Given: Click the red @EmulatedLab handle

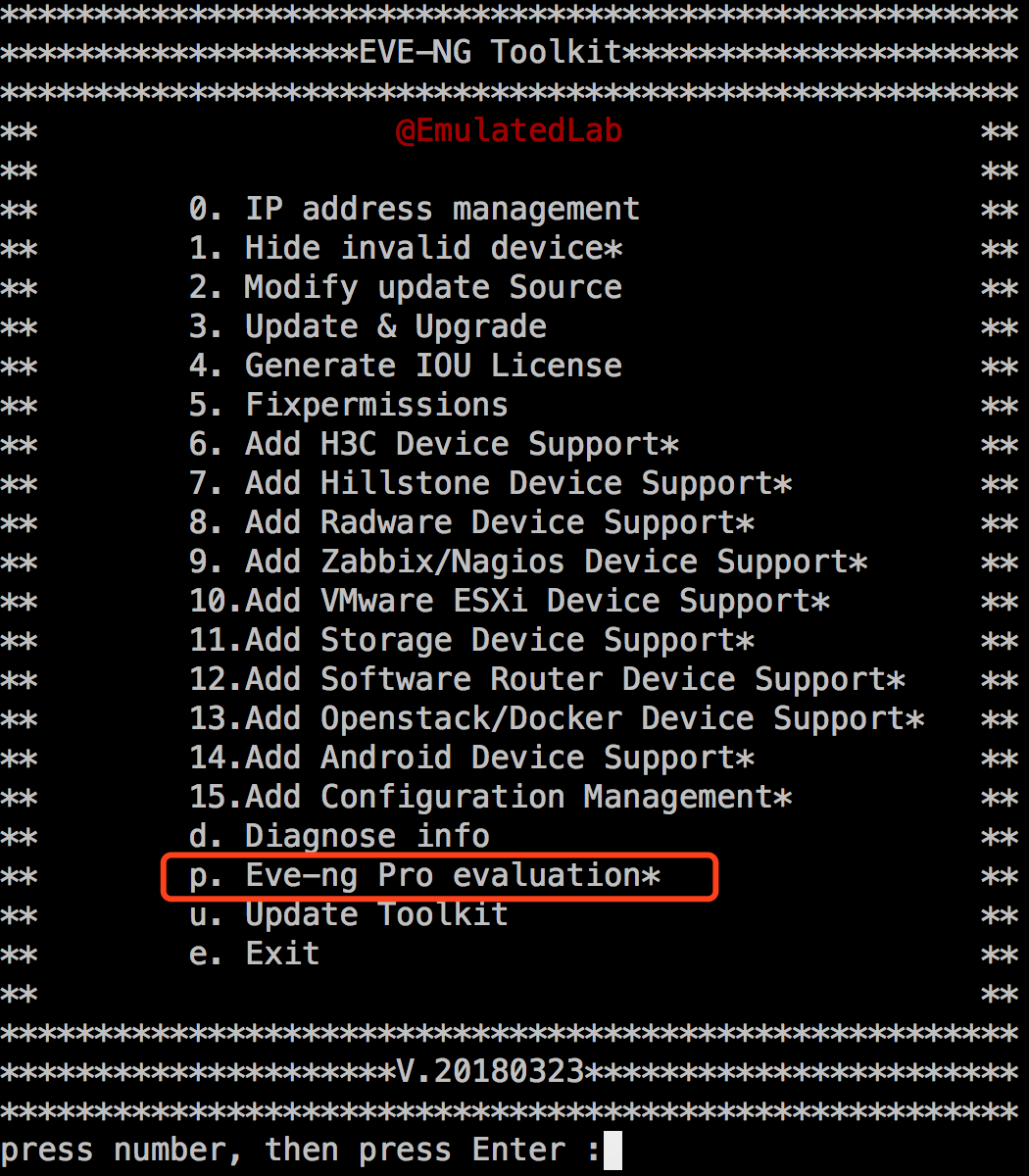Looking at the screenshot, I should click(509, 131).
